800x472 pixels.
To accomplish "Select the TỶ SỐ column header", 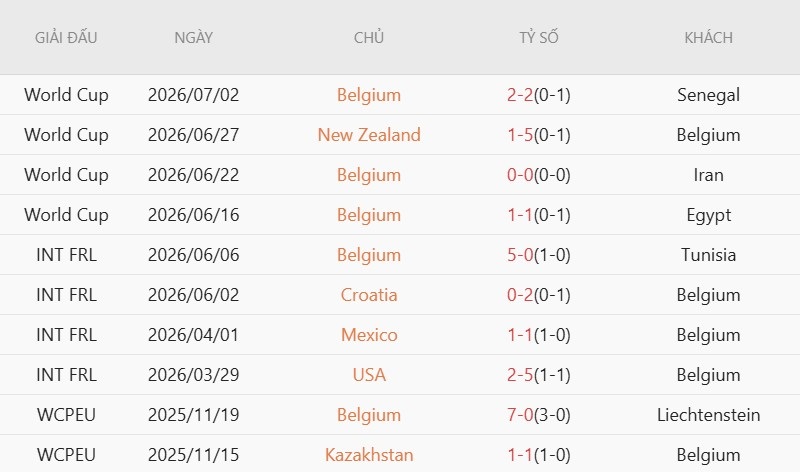I will pyautogui.click(x=539, y=37).
